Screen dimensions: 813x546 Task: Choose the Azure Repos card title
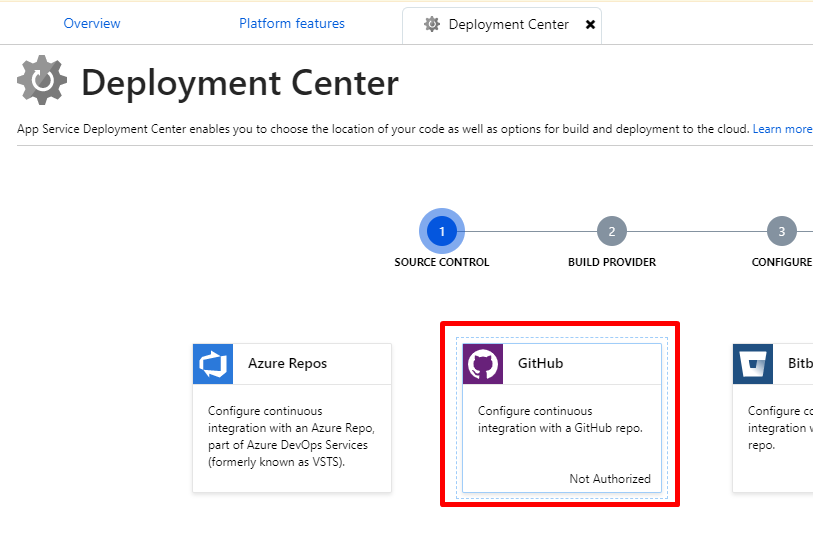[x=287, y=363]
